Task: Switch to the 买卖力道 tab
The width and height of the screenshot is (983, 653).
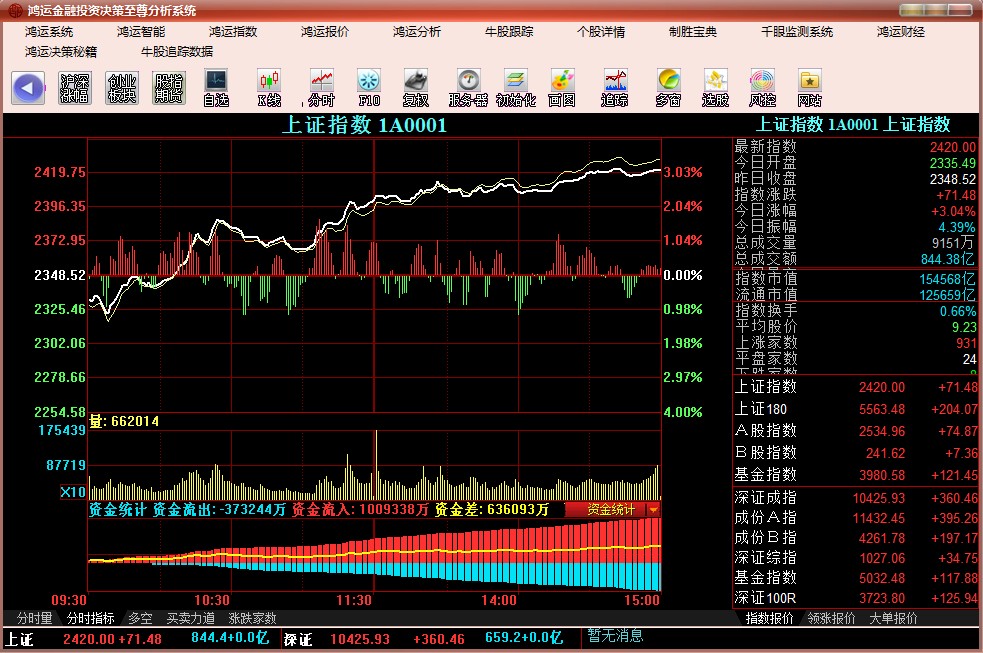Action: coord(191,619)
